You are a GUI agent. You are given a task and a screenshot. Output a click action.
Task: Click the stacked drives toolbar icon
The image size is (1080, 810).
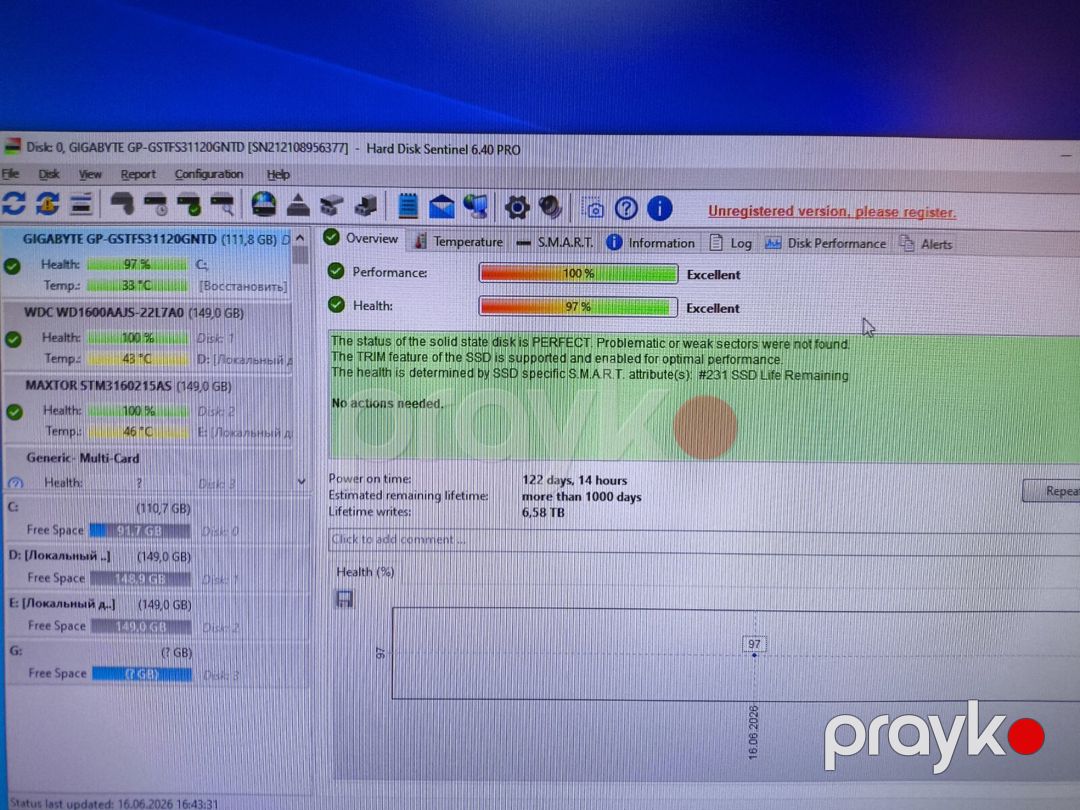tap(331, 205)
